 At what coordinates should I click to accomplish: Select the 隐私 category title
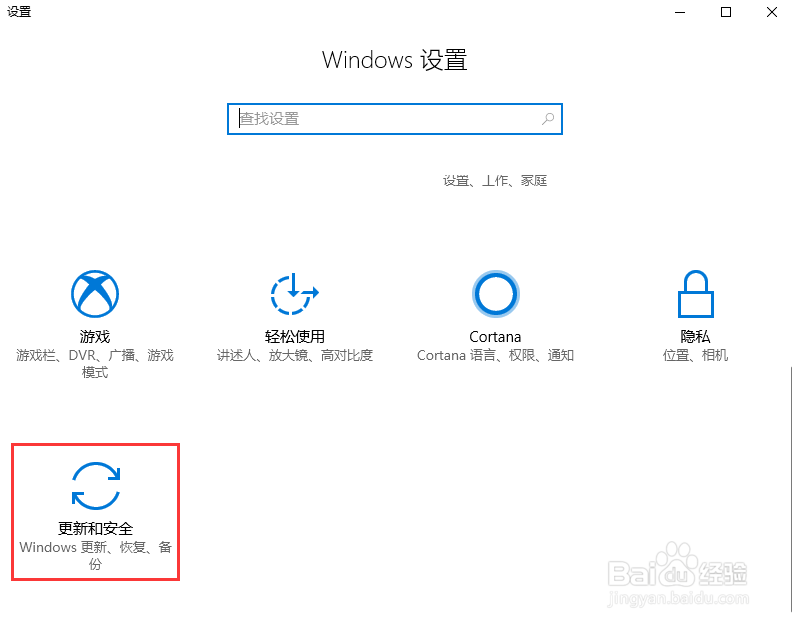[696, 336]
